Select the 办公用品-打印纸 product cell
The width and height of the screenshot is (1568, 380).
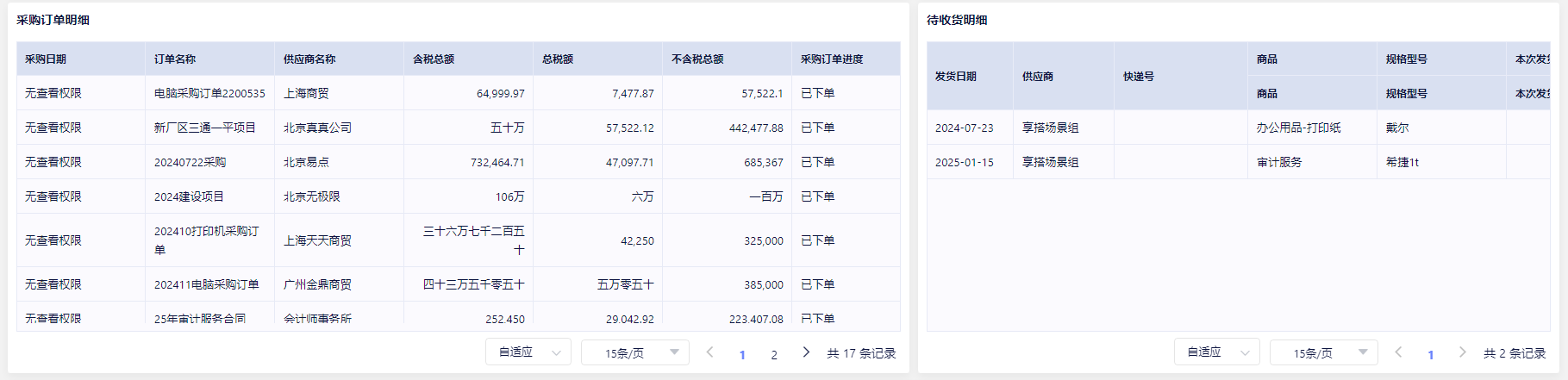(1298, 128)
